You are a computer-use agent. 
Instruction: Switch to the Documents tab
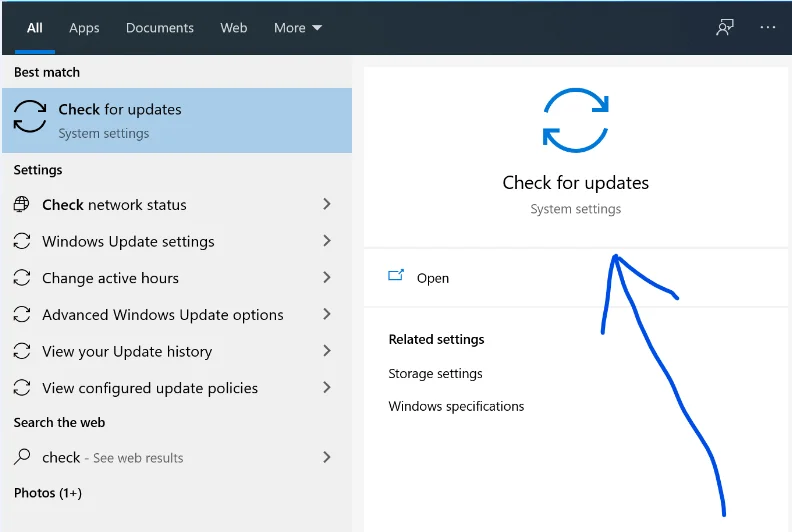(160, 28)
